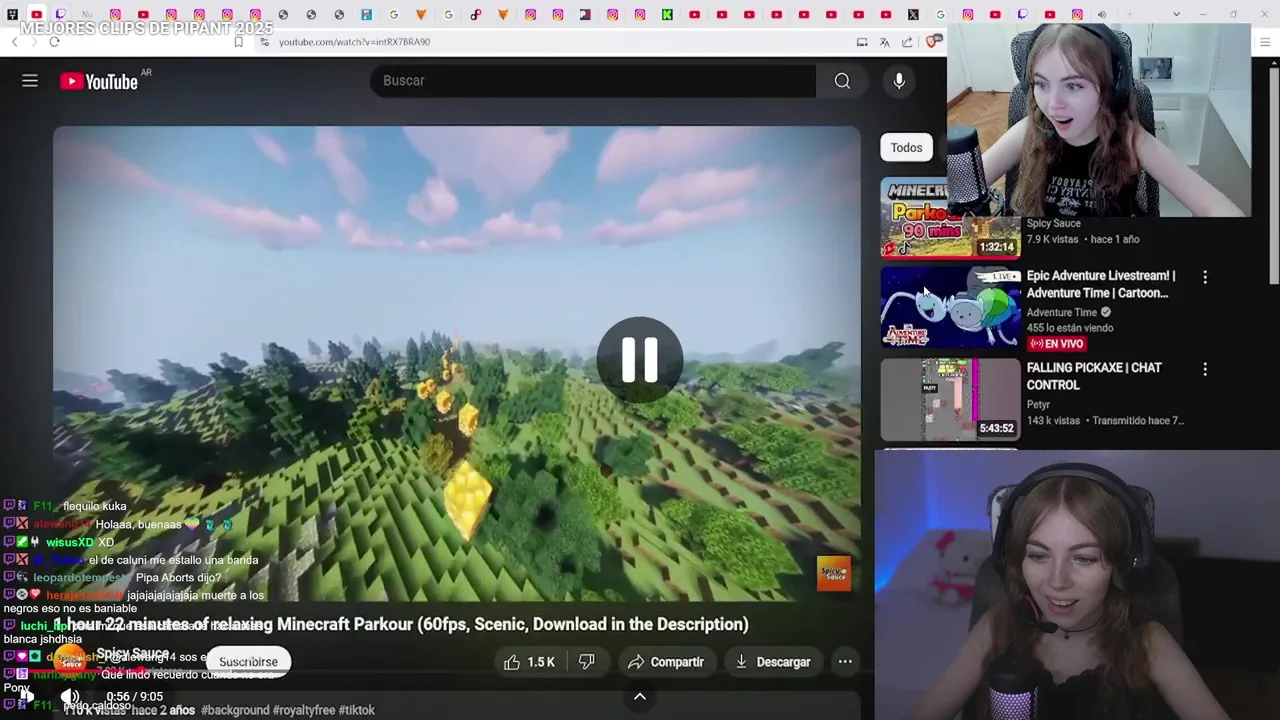Open Epic Adventure Livestream title link
This screenshot has width=1280, height=720.
(x=1101, y=284)
